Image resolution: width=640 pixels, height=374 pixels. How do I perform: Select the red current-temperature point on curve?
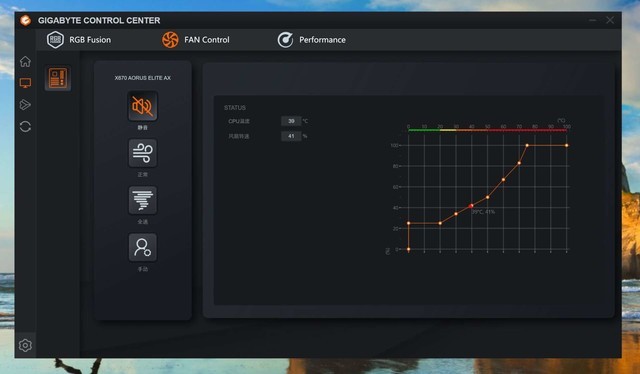click(x=471, y=206)
